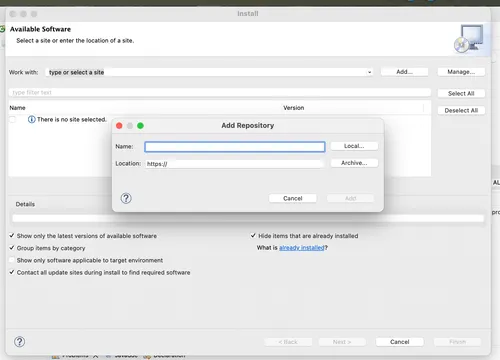Click the < Back wizard button

pos(288,342)
